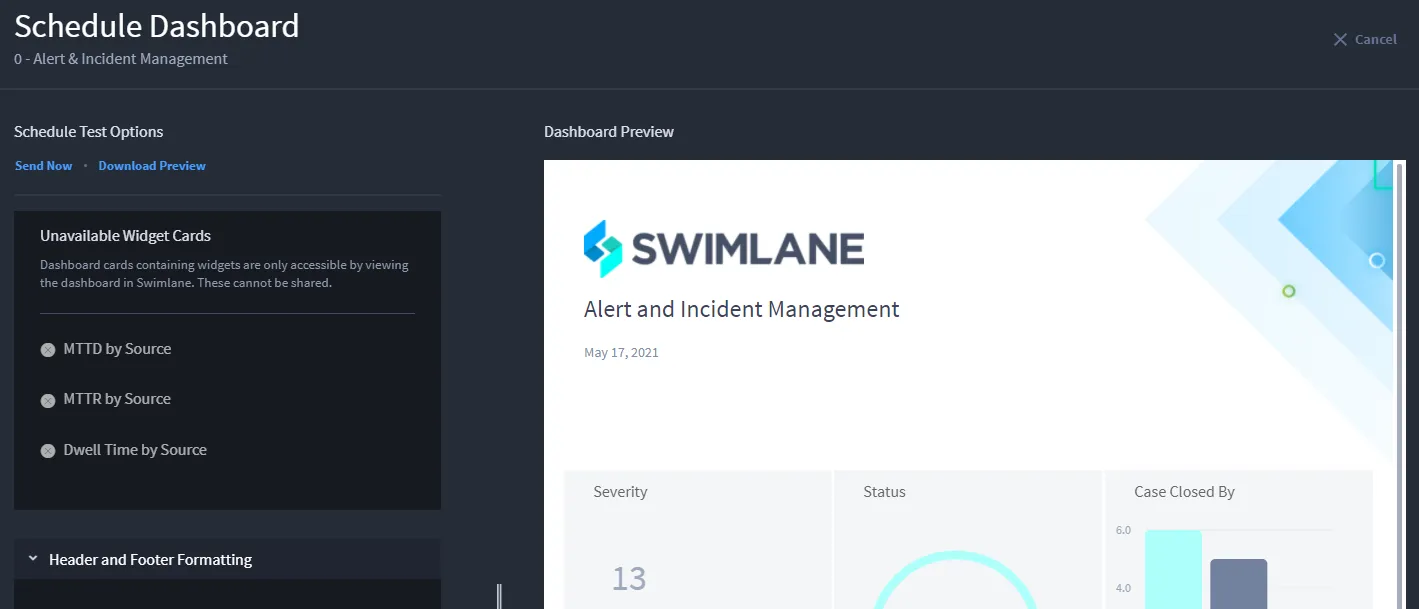The height and width of the screenshot is (609, 1419).
Task: Click the tallest cyan bar in Case Closed By
Action: pos(1173,569)
